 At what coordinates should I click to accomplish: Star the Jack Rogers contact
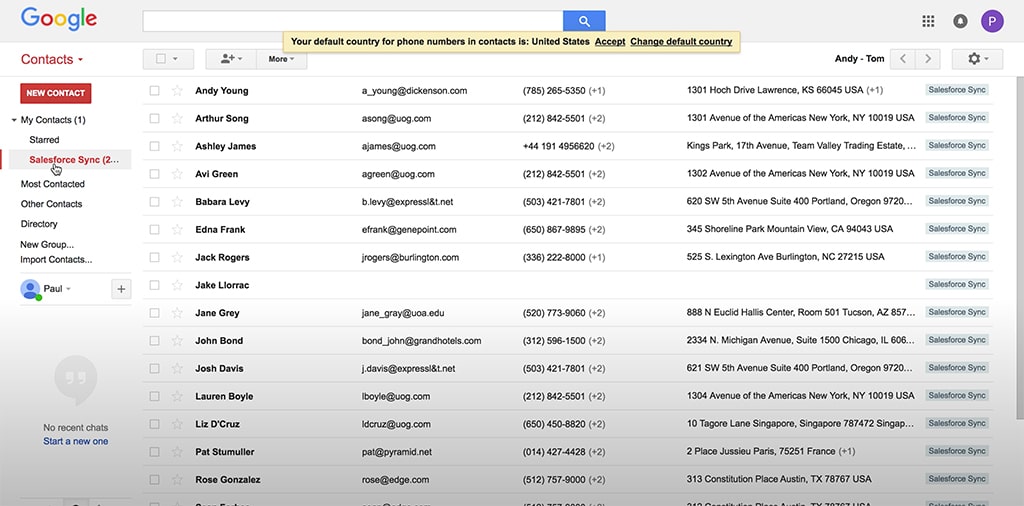177,257
